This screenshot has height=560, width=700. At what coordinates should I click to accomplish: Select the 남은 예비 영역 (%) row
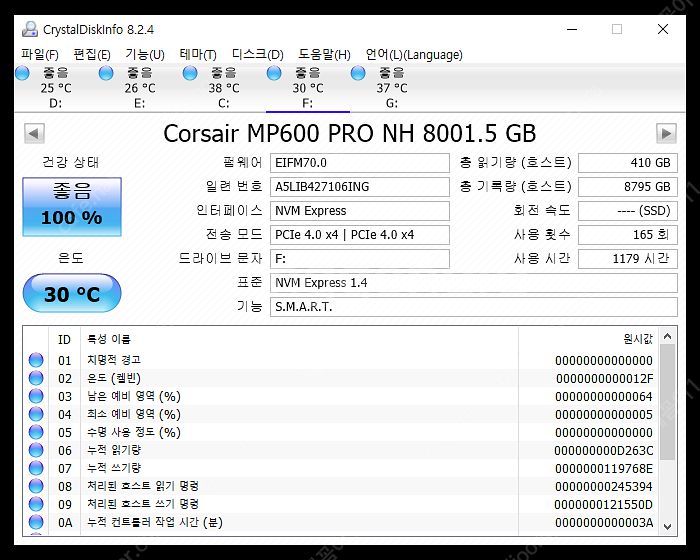click(x=341, y=396)
